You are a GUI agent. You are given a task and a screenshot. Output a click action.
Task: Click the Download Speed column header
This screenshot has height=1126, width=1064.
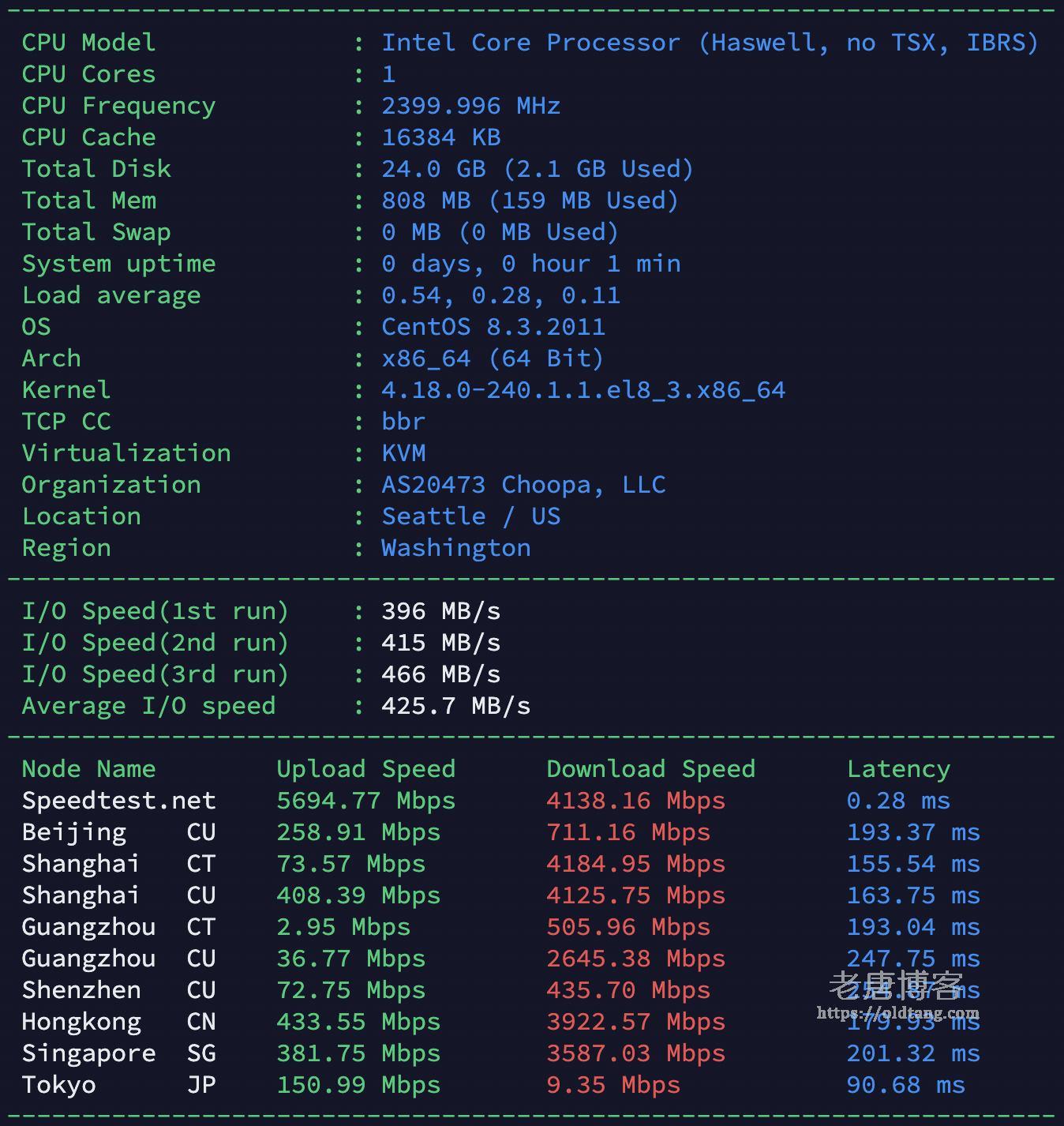650,769
